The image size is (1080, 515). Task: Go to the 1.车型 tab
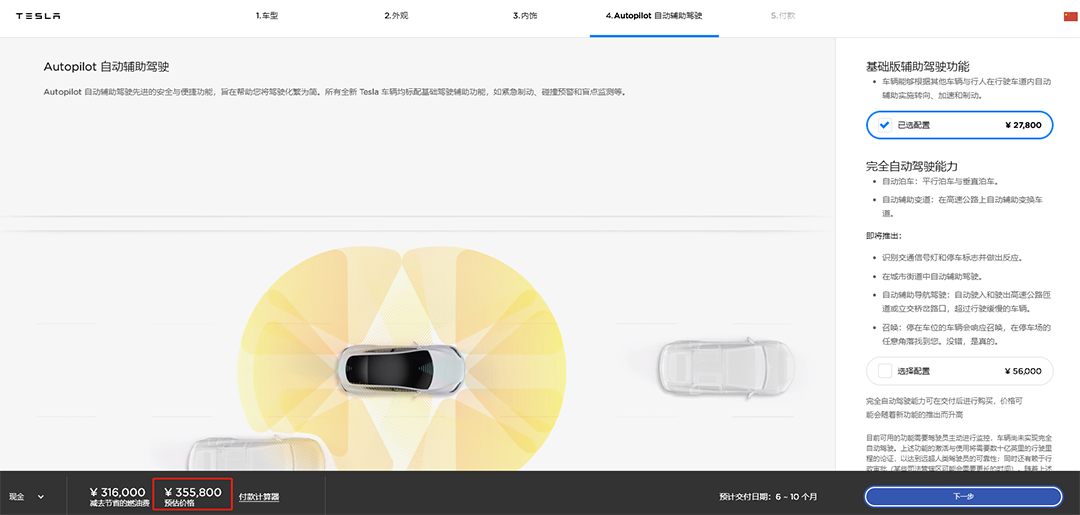point(267,16)
